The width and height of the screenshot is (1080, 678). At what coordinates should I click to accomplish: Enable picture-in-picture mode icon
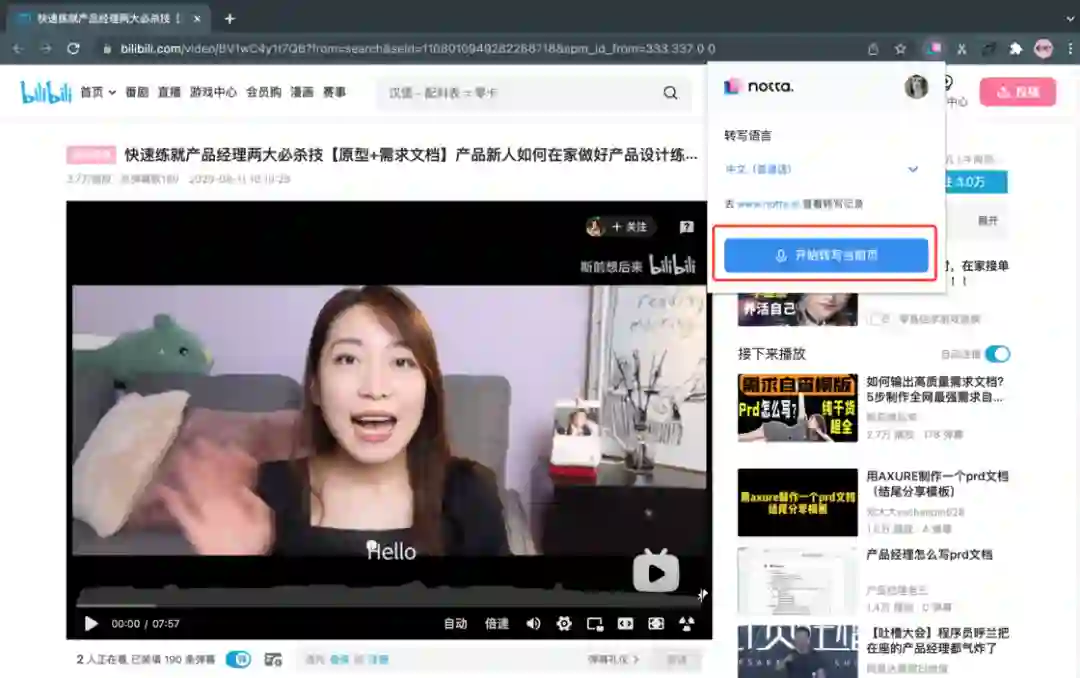595,624
